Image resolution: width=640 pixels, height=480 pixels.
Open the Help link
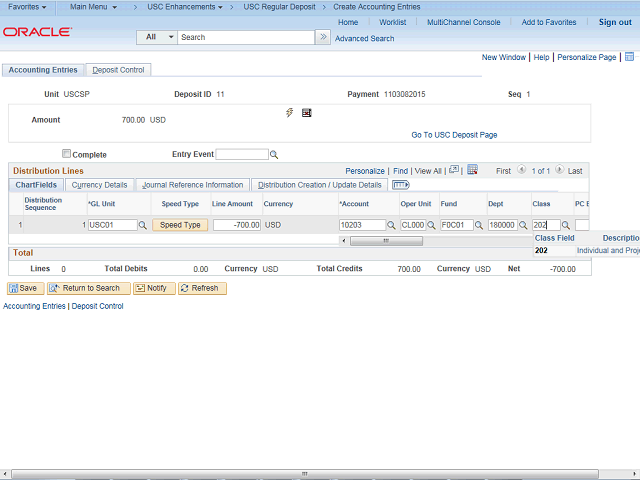541,57
